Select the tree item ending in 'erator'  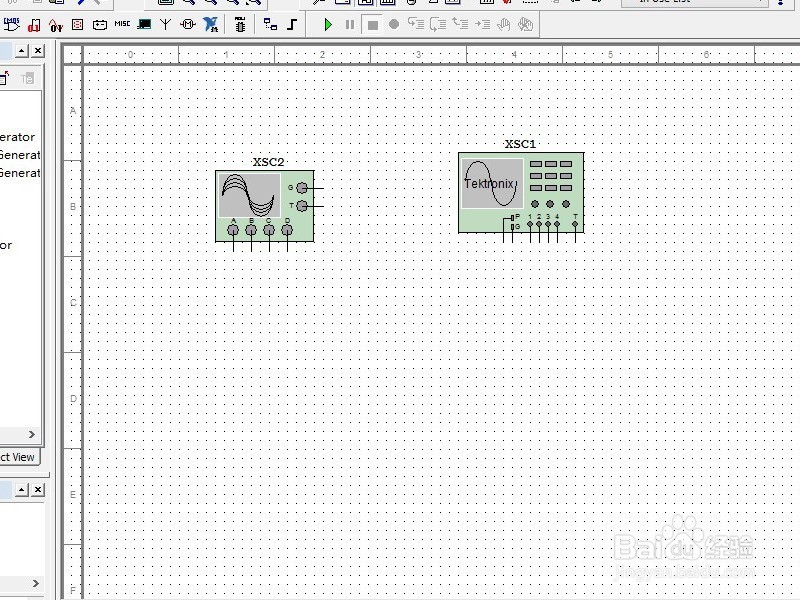pos(17,137)
